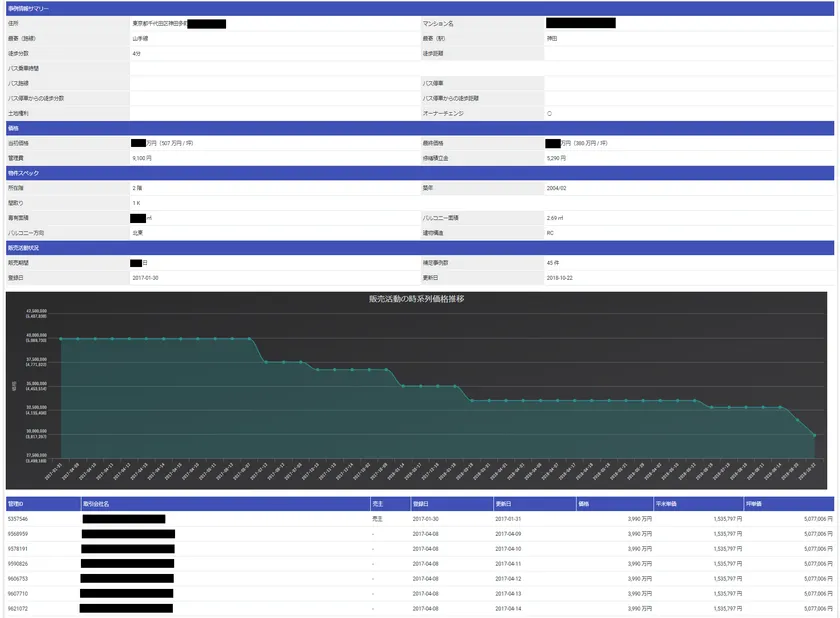Select the update date value 2018-10-22
The width and height of the screenshot is (840, 618).
click(561, 277)
